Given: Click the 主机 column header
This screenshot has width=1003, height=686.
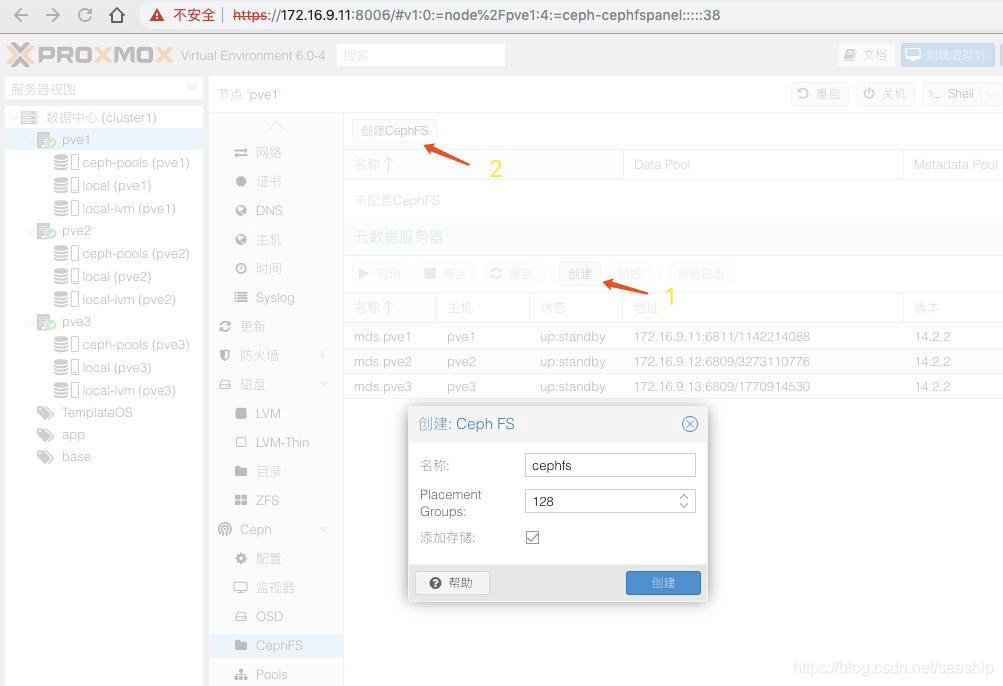Looking at the screenshot, I should (483, 308).
